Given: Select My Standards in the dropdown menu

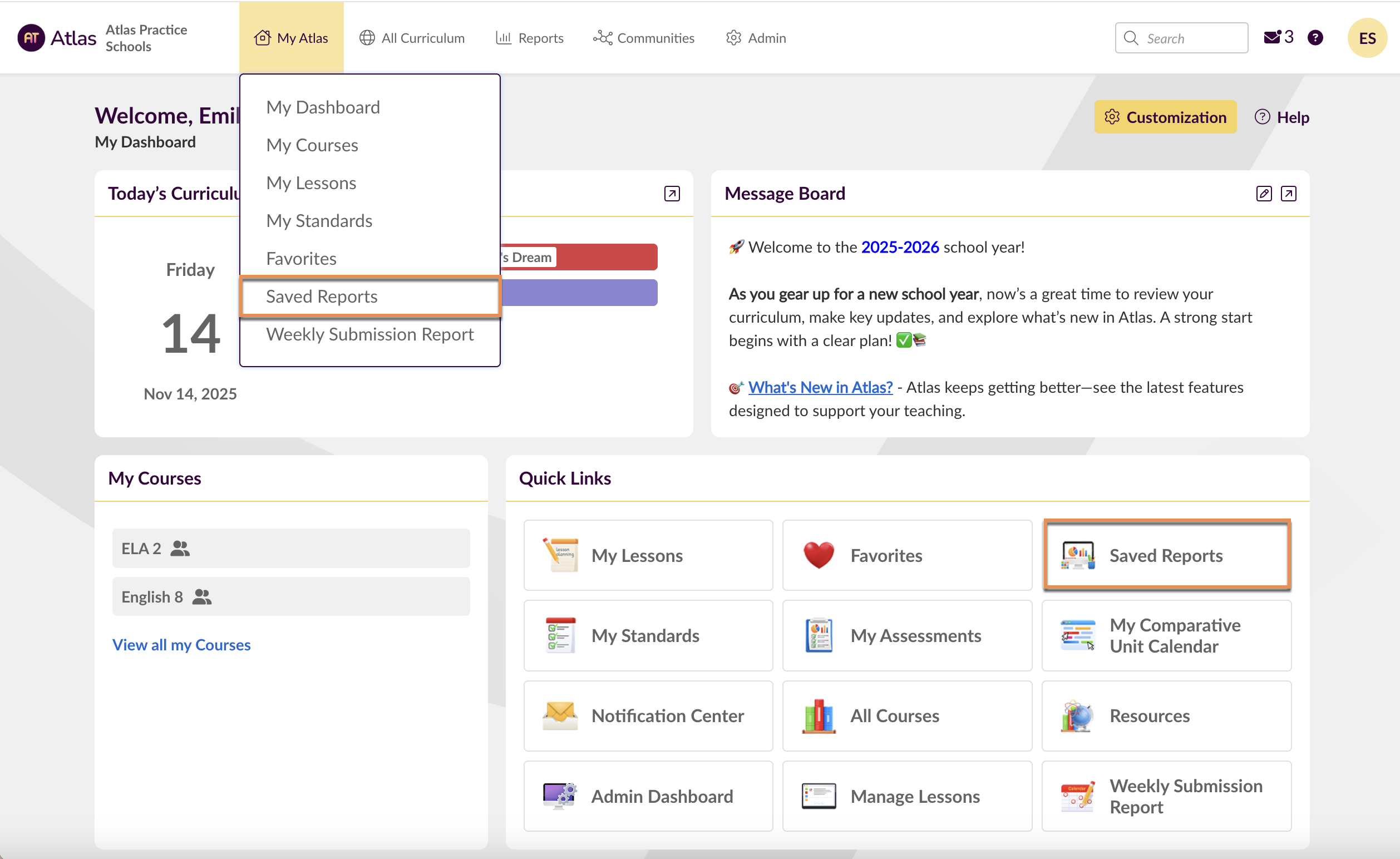Looking at the screenshot, I should coord(319,220).
